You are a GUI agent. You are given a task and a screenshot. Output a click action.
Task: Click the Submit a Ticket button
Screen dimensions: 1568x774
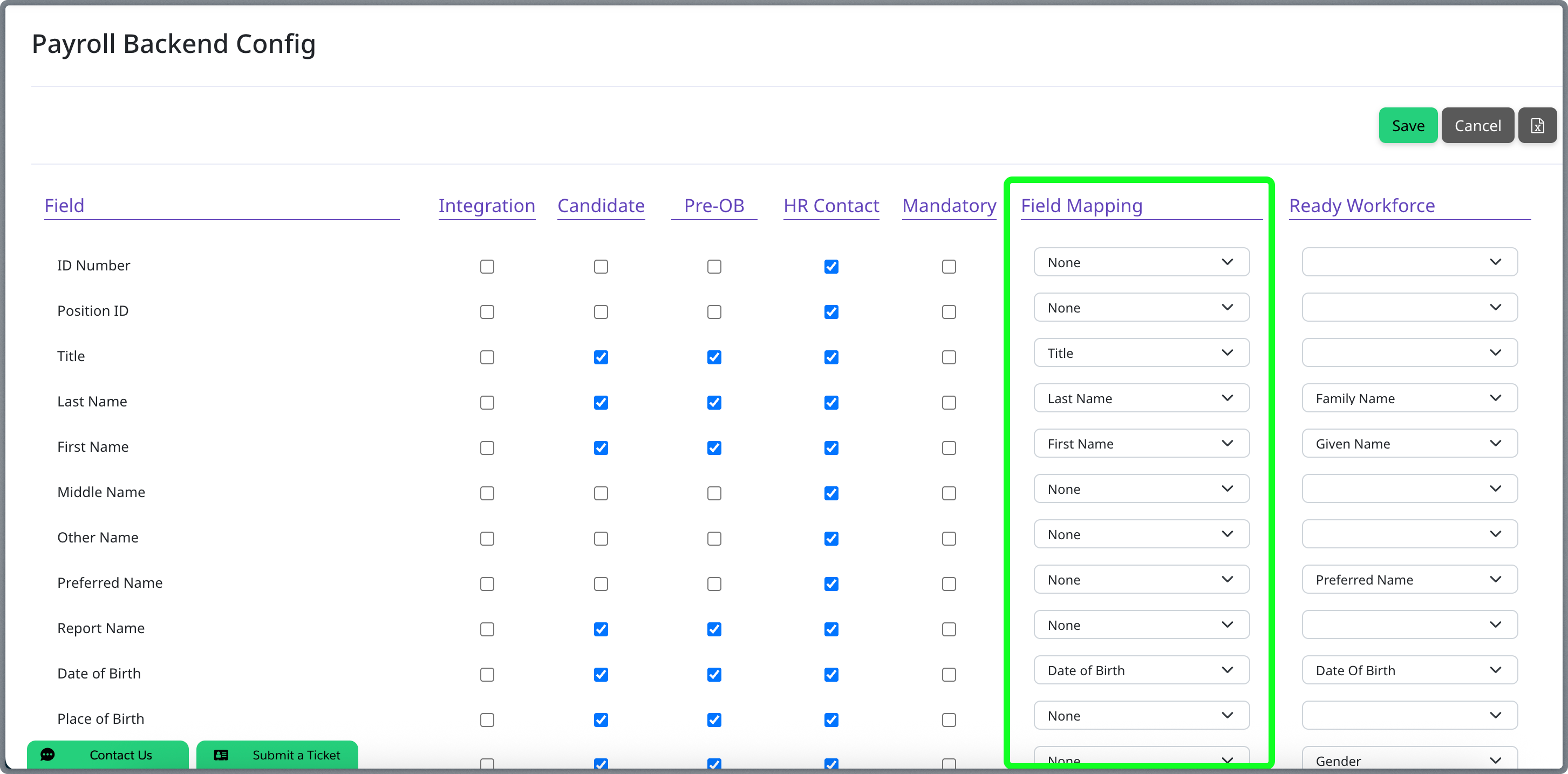277,755
